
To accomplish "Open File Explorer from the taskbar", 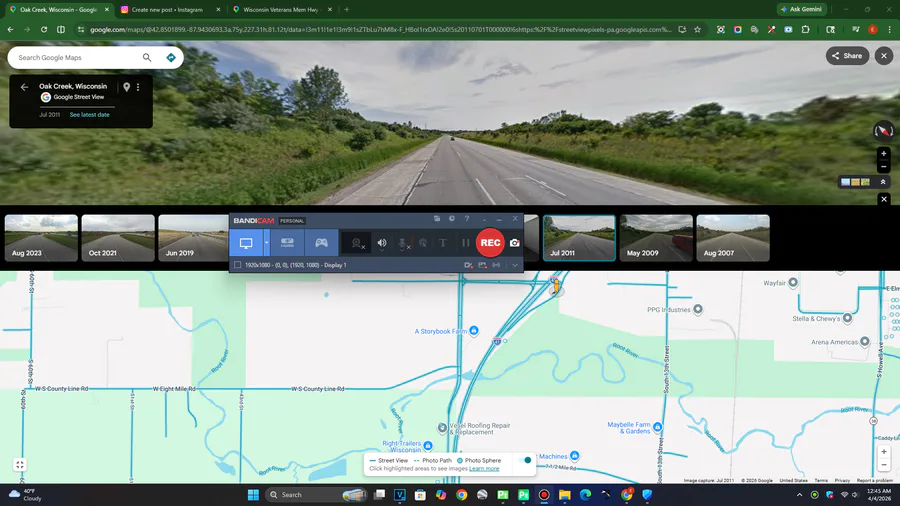I will pyautogui.click(x=565, y=495).
